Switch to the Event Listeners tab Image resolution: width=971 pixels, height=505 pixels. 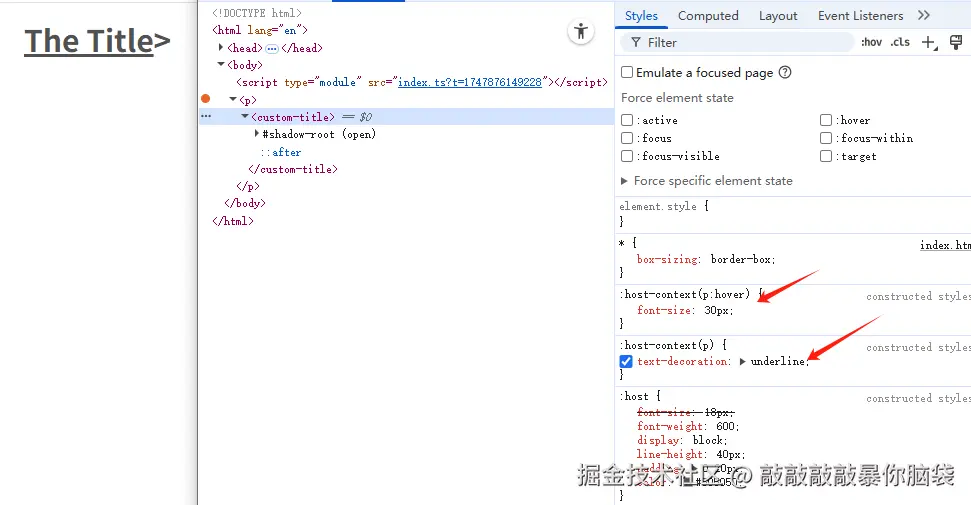pyautogui.click(x=860, y=15)
